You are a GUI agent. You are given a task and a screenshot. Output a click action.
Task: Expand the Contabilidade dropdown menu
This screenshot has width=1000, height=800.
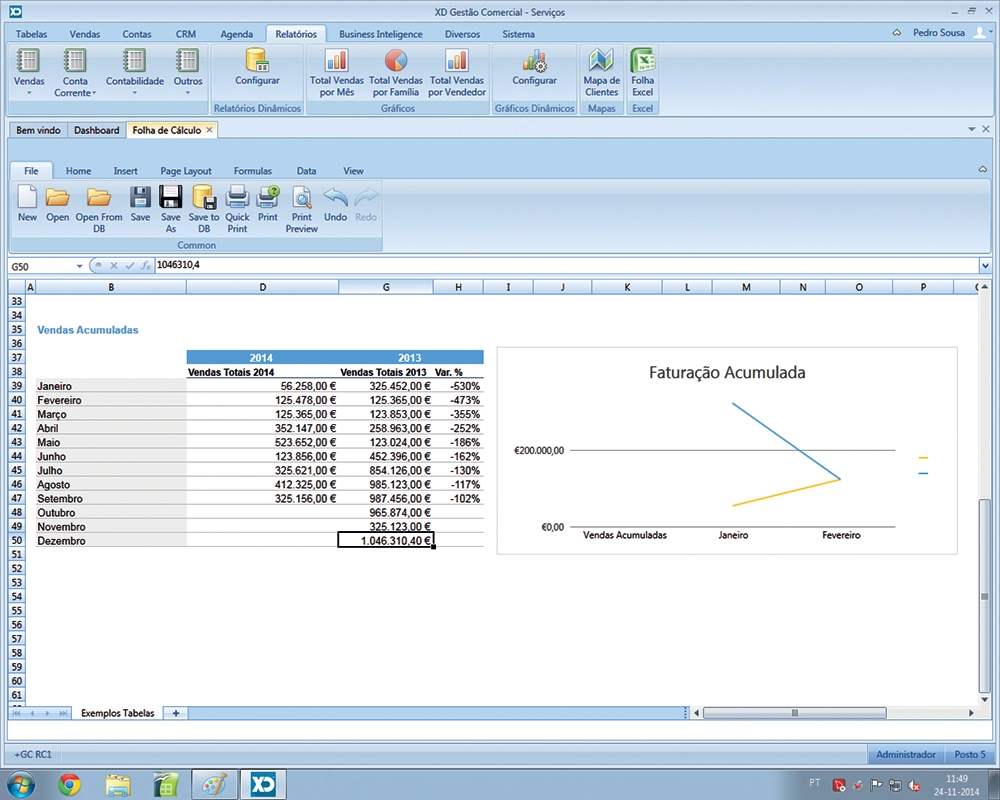pos(135,93)
